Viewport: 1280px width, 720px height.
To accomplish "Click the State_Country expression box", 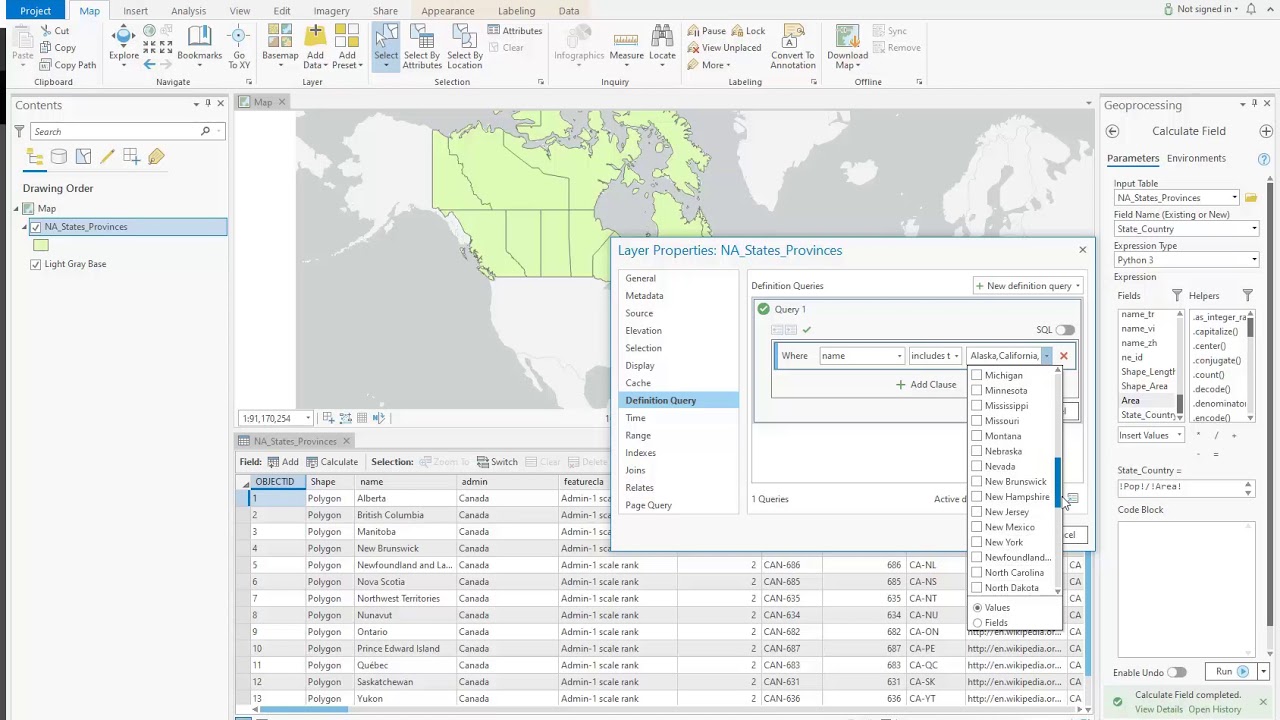I will (1186, 487).
